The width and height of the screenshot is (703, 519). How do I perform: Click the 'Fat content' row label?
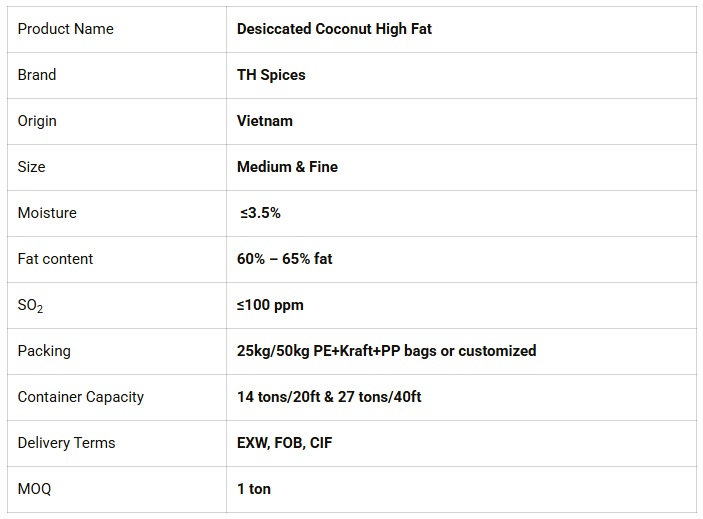pos(55,259)
